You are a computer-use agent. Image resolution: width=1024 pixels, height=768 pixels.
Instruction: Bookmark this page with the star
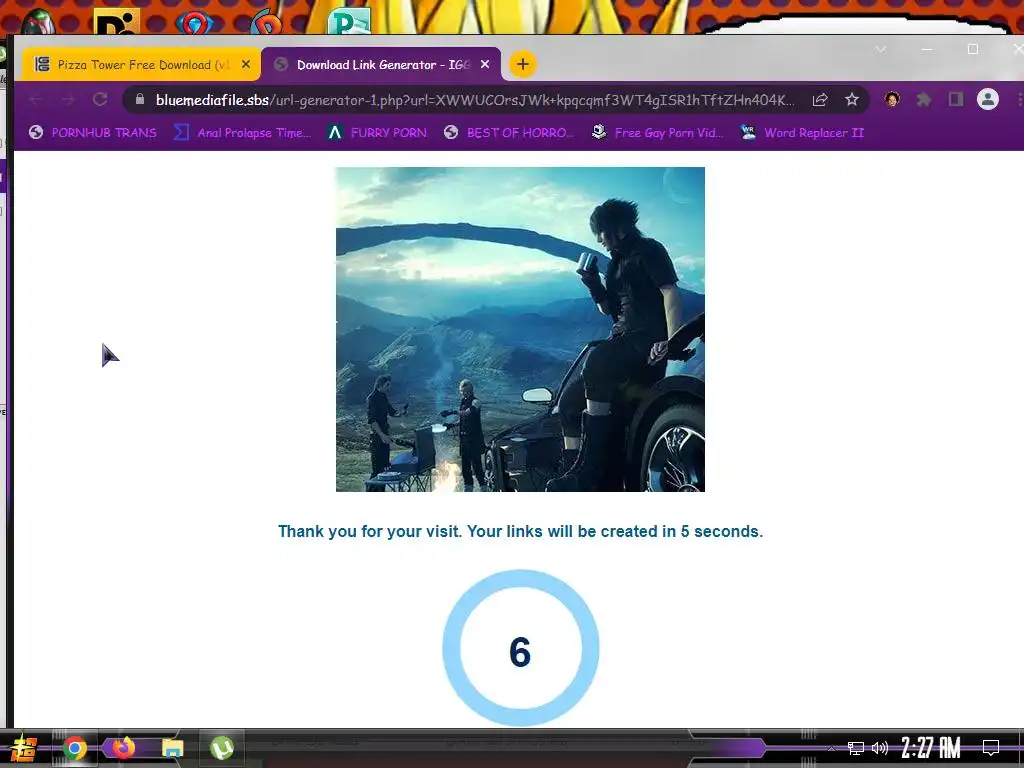(852, 100)
